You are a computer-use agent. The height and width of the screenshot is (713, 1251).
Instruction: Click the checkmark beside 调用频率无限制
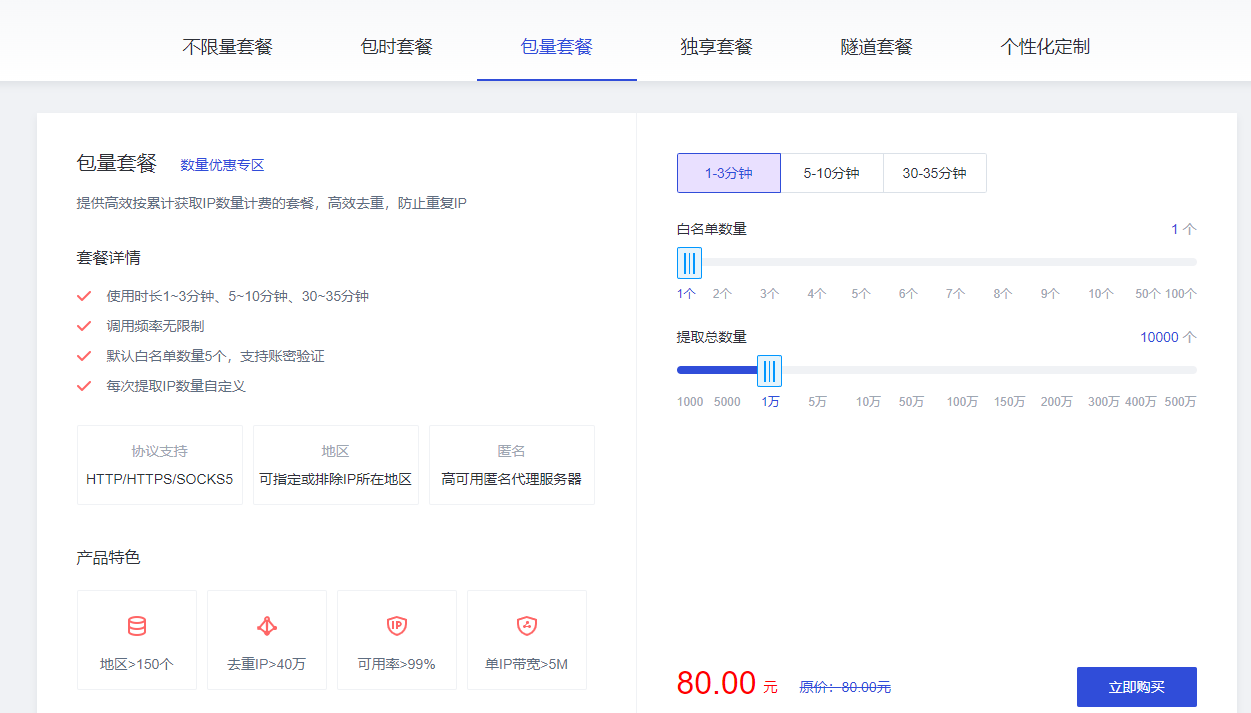85,326
